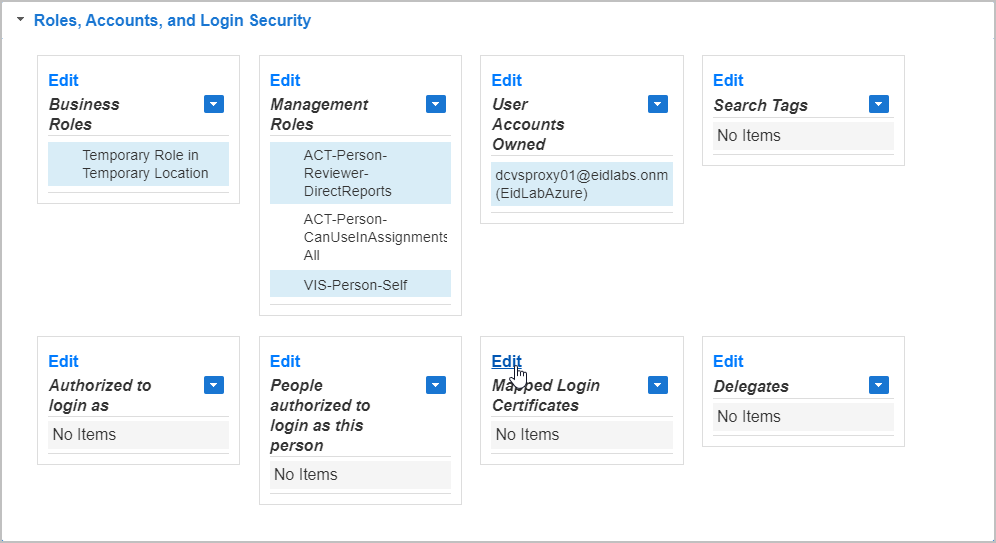Collapse the Roles, Accounts, and Login Security section
Viewport: 996px width, 543px height.
pos(21,20)
